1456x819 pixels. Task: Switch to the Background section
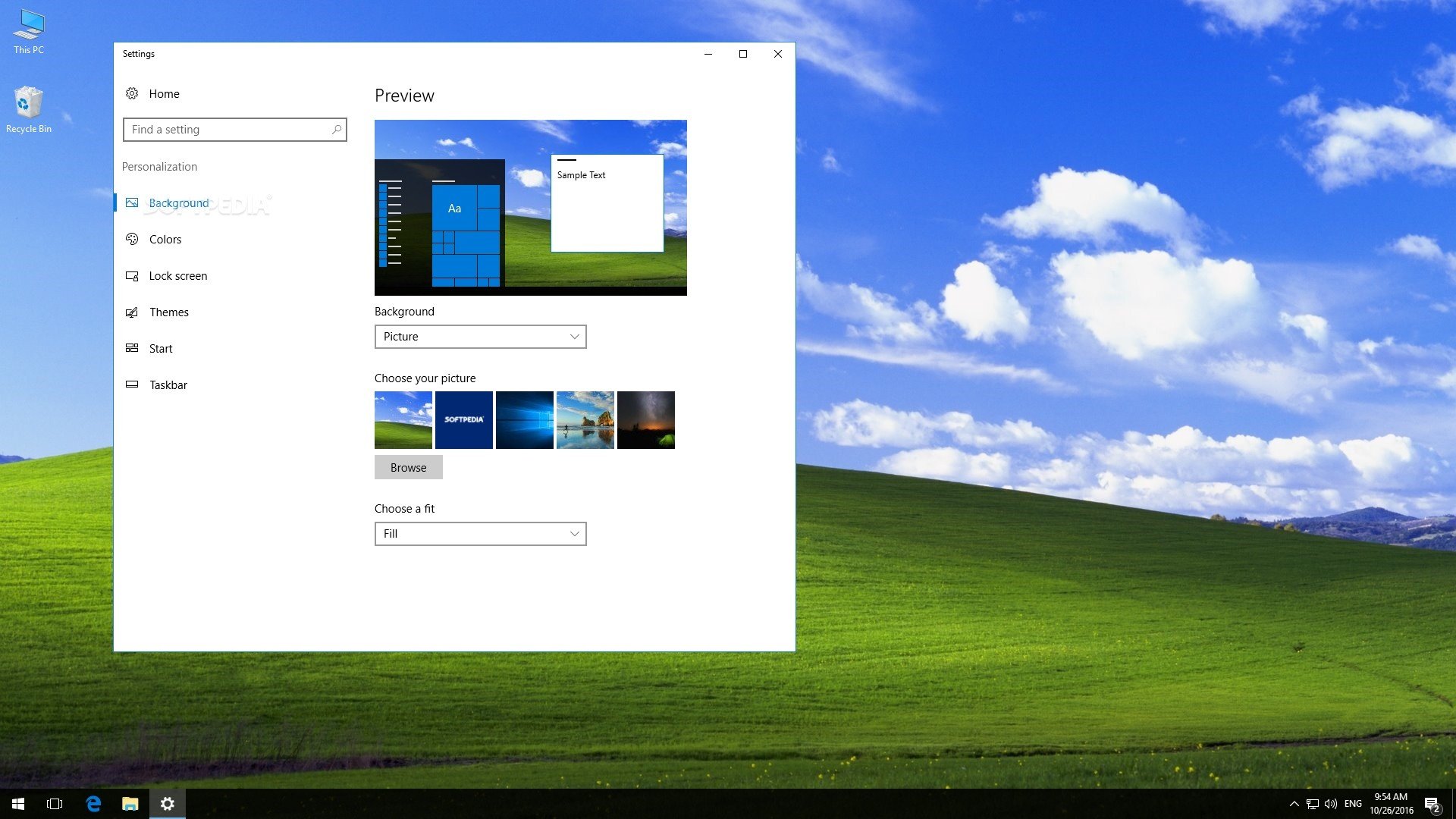[x=179, y=203]
